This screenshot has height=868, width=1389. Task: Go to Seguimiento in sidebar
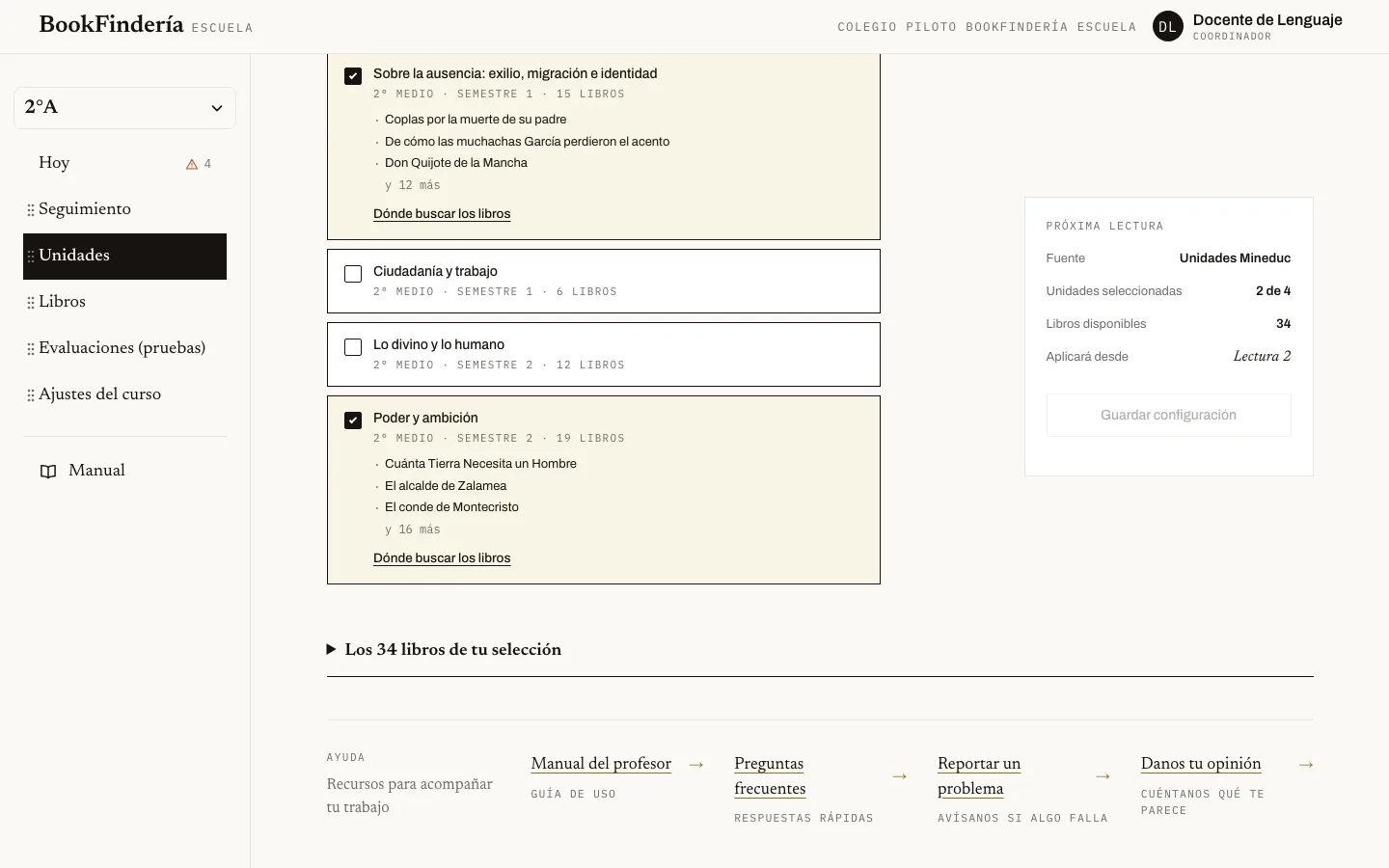point(124,209)
